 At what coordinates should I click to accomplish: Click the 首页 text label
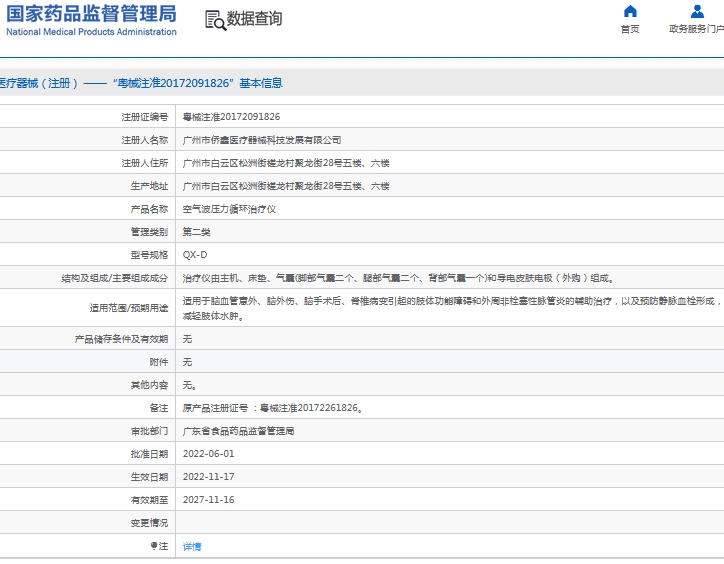click(x=630, y=29)
